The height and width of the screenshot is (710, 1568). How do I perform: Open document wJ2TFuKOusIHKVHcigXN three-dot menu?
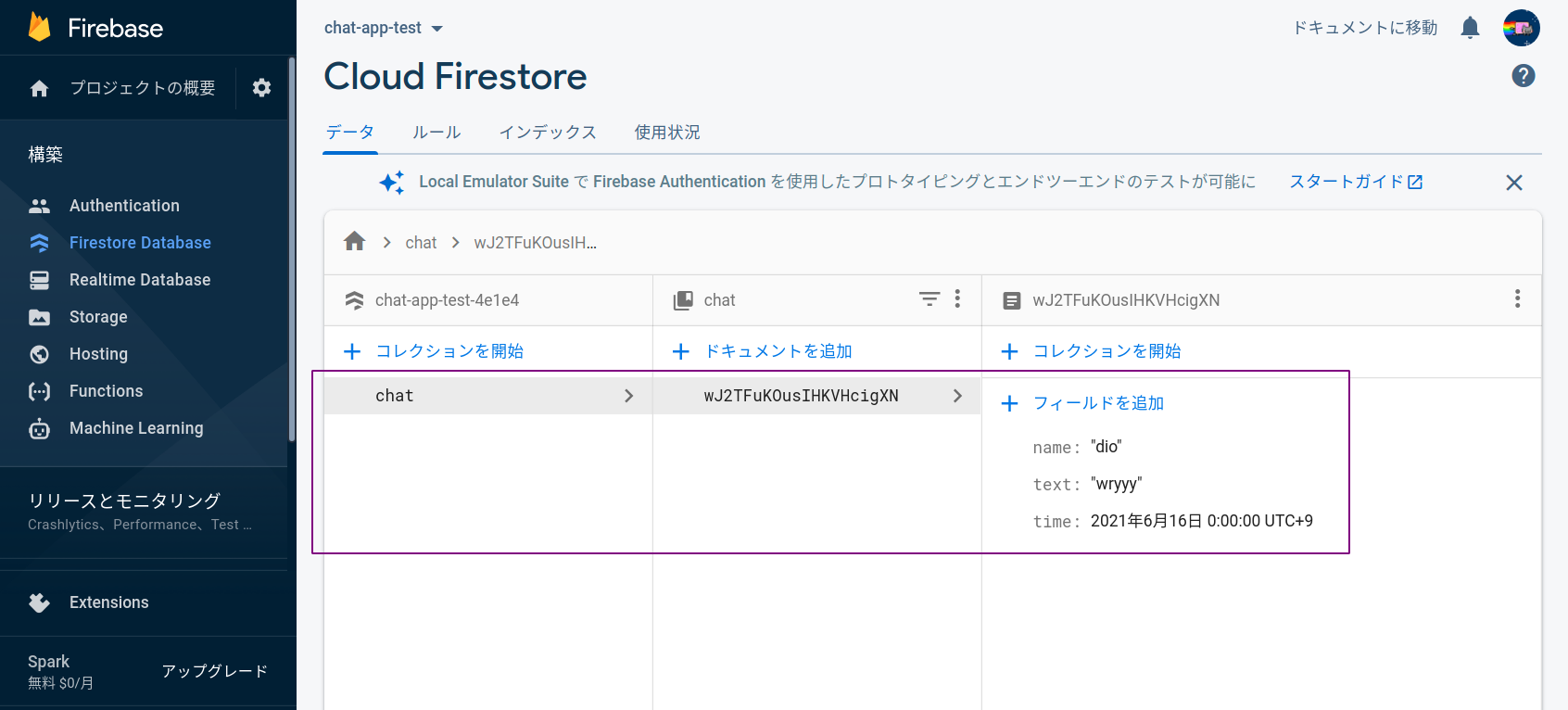pos(1517,298)
